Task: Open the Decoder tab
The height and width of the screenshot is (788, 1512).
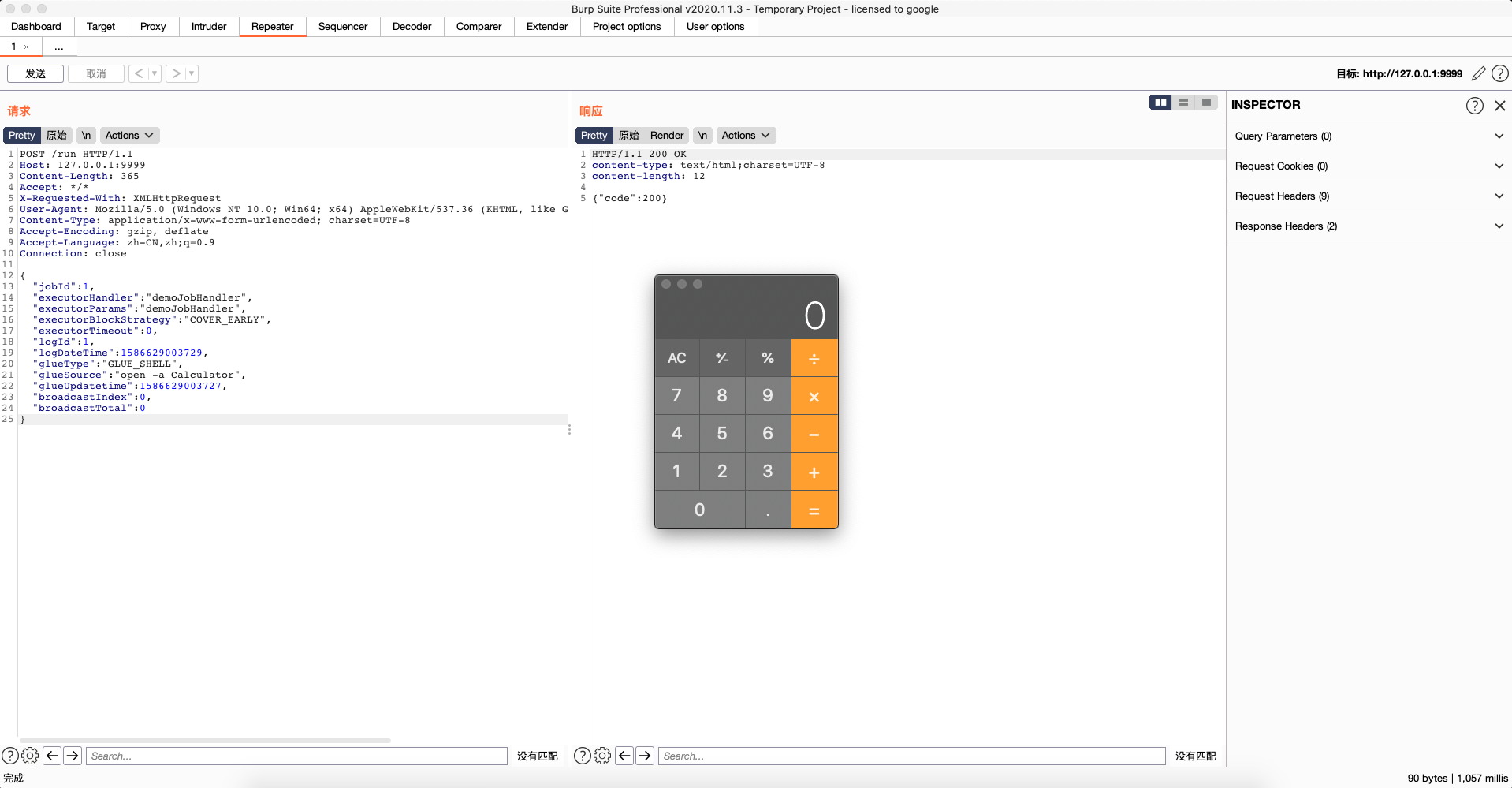Action: pyautogui.click(x=412, y=26)
